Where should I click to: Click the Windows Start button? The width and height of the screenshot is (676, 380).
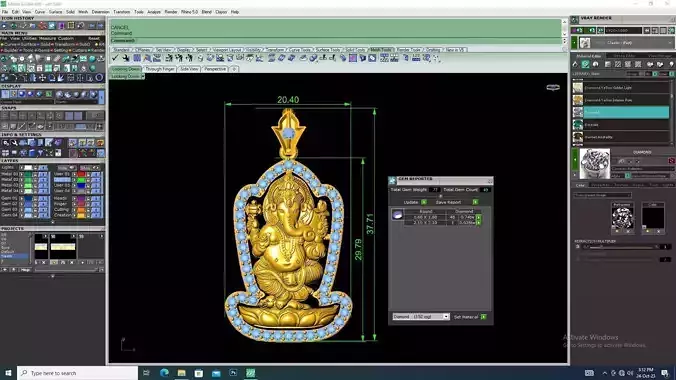(x=8, y=373)
